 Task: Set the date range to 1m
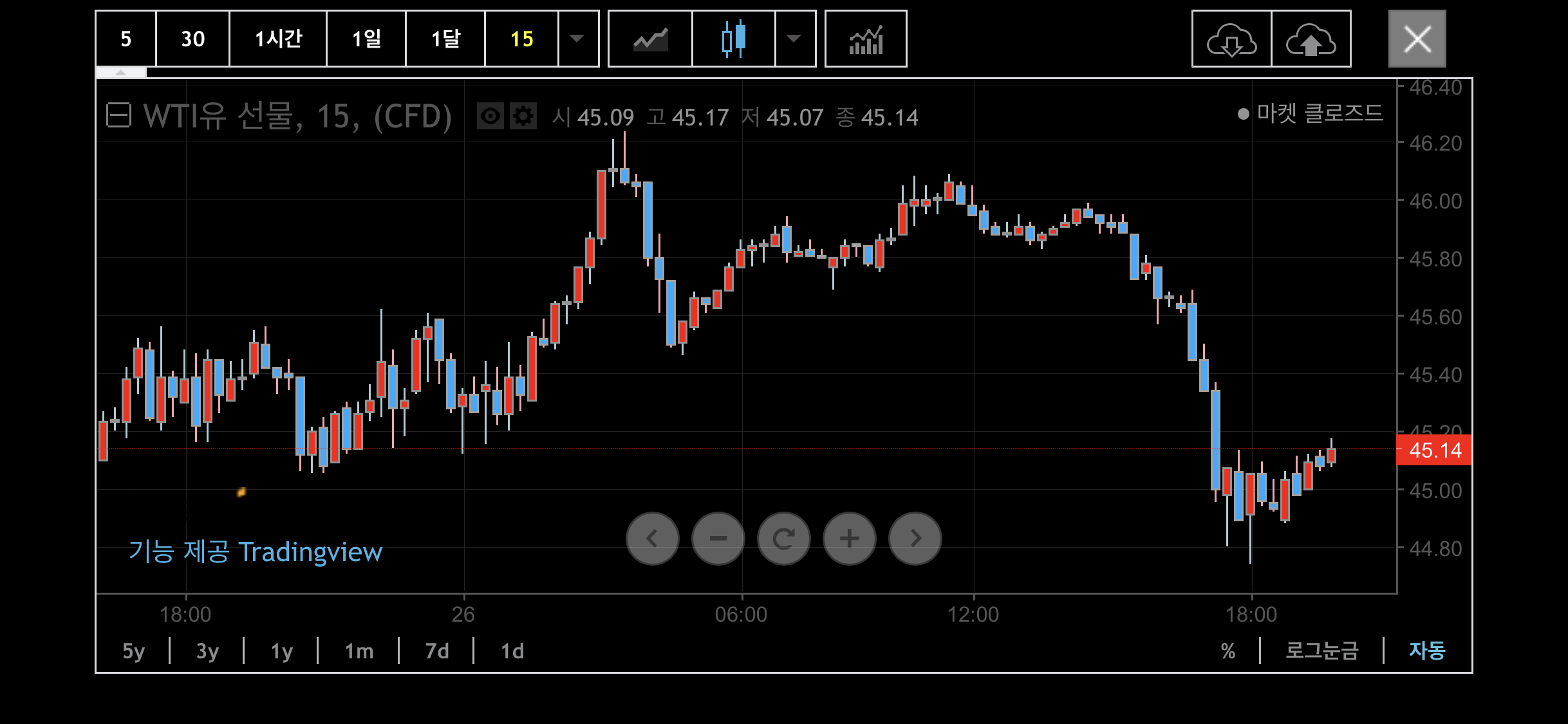coord(359,651)
